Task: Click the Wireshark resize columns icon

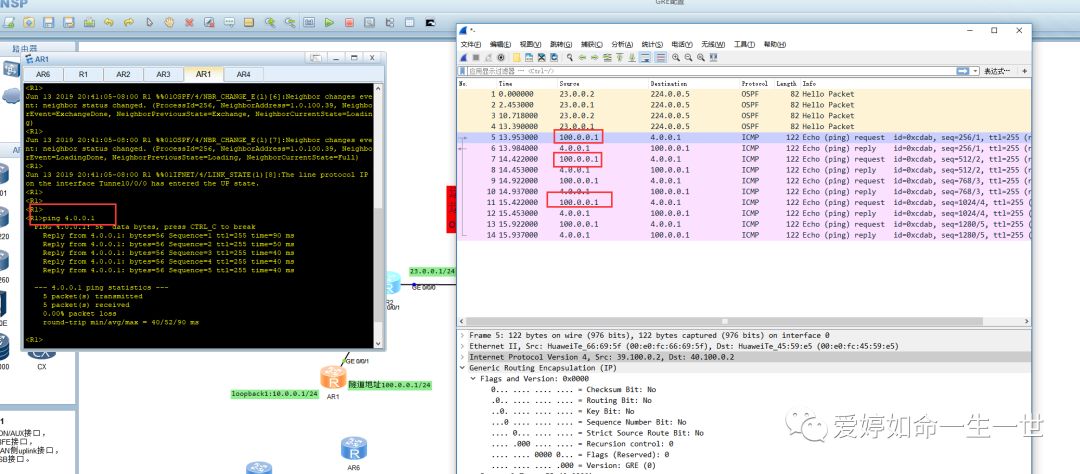Action: point(714,57)
